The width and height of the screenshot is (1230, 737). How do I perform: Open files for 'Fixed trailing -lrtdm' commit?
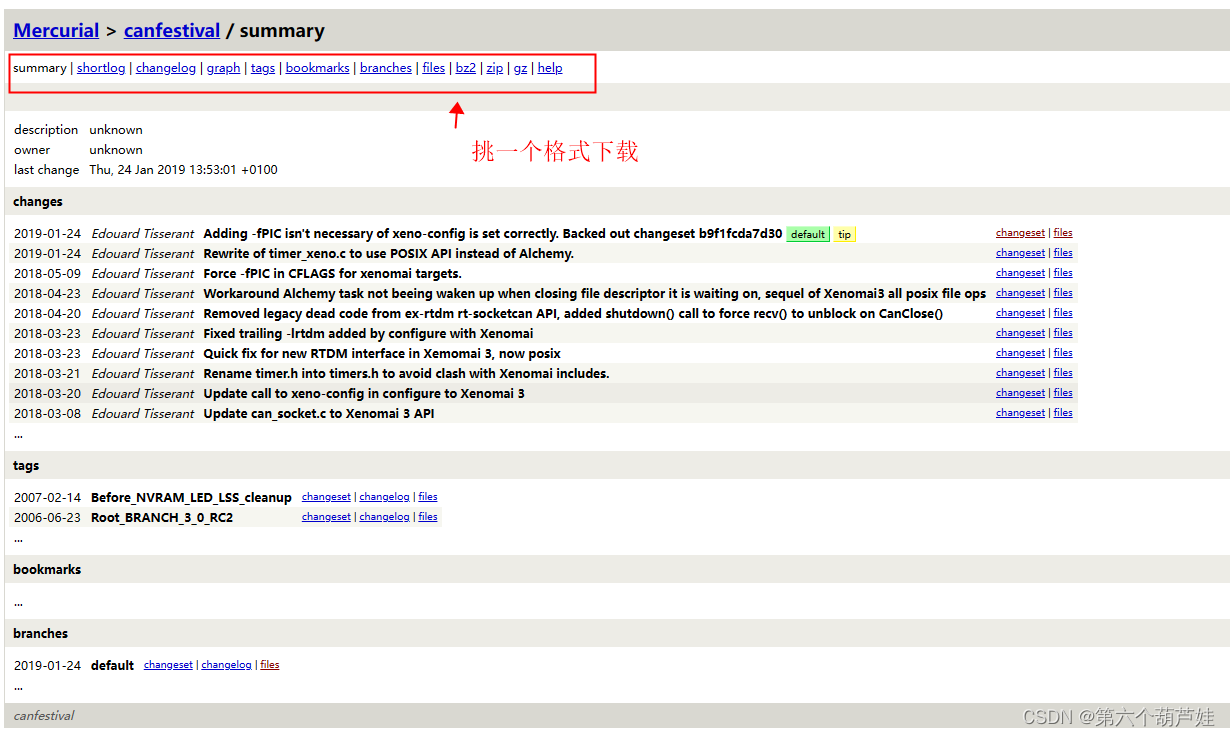1063,333
